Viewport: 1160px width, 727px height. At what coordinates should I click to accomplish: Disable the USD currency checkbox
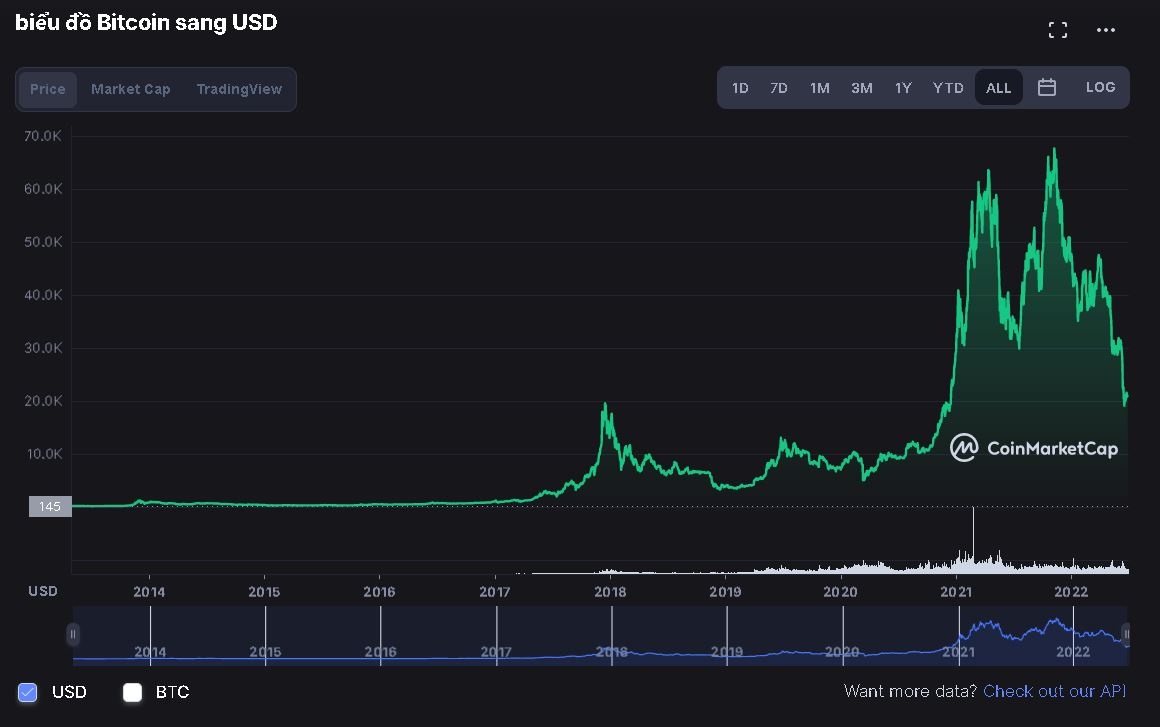tap(29, 692)
